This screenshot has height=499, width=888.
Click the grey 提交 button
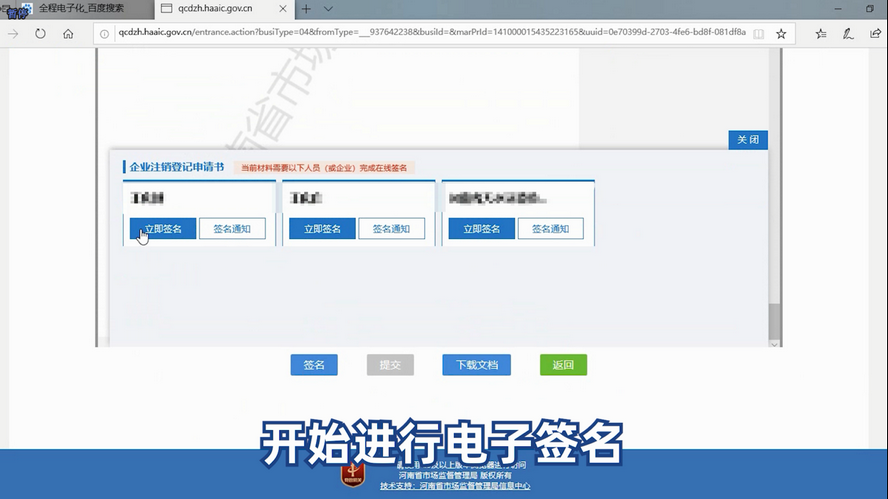[390, 365]
